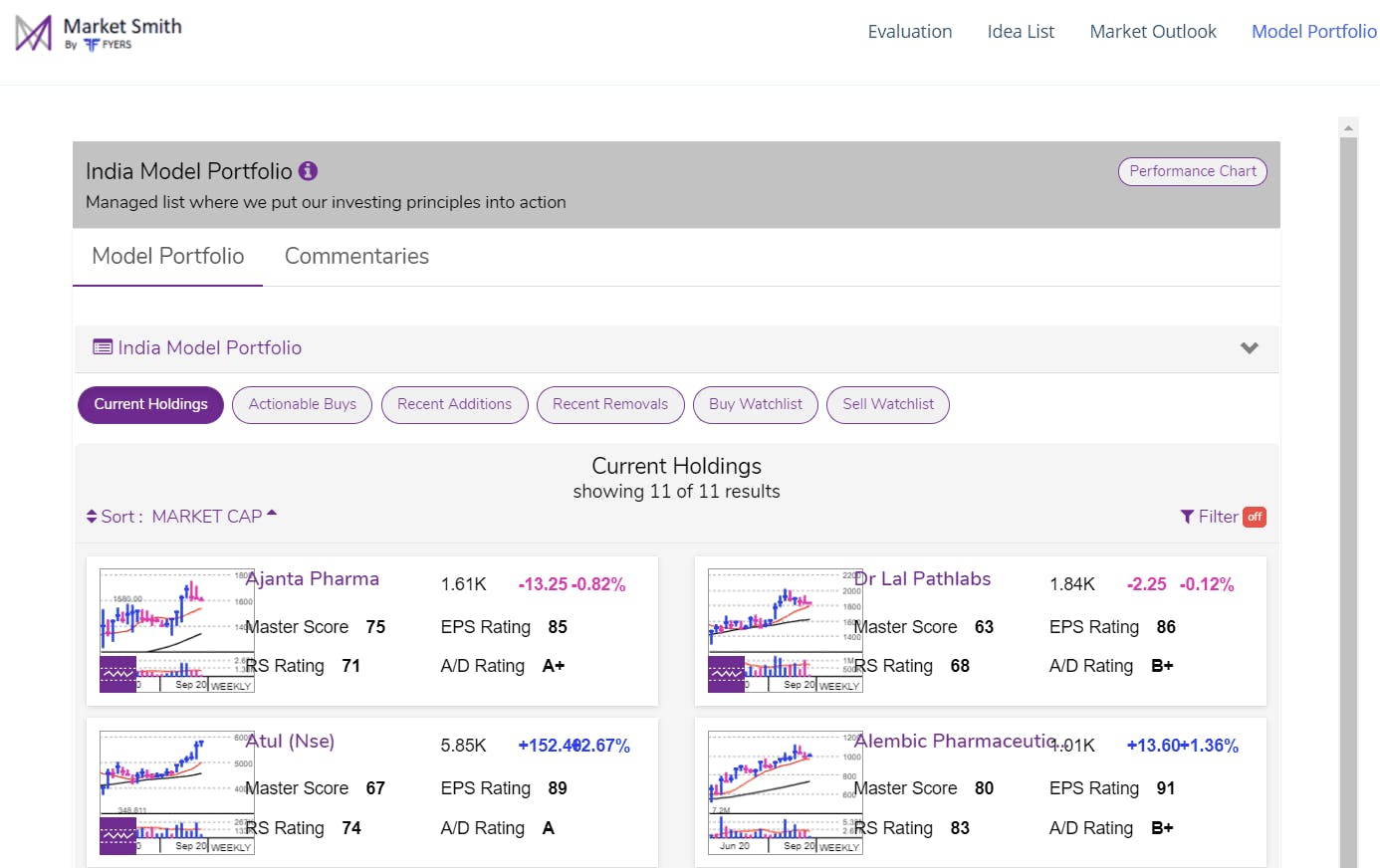The image size is (1380, 868).
Task: Click the Dr Lal Pathlabs weekly chart thumbnail
Action: tap(786, 631)
